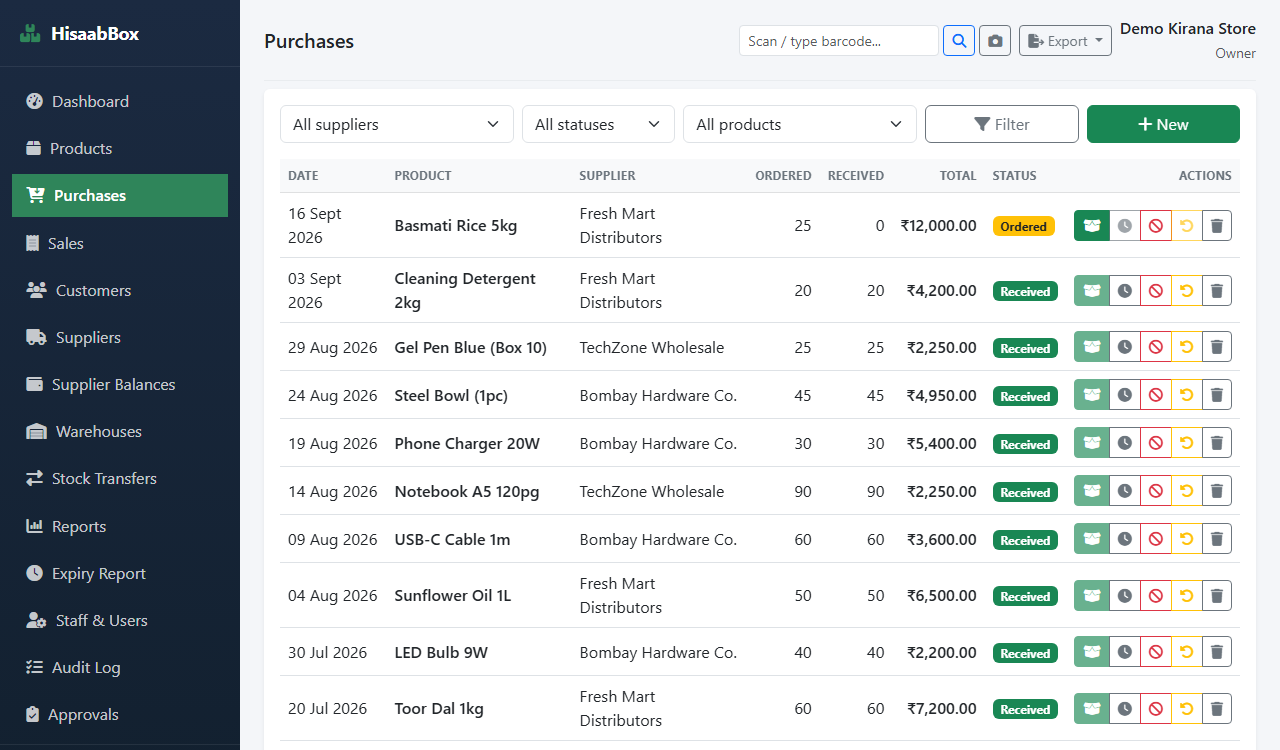Open the Export dropdown menu

(x=1065, y=41)
